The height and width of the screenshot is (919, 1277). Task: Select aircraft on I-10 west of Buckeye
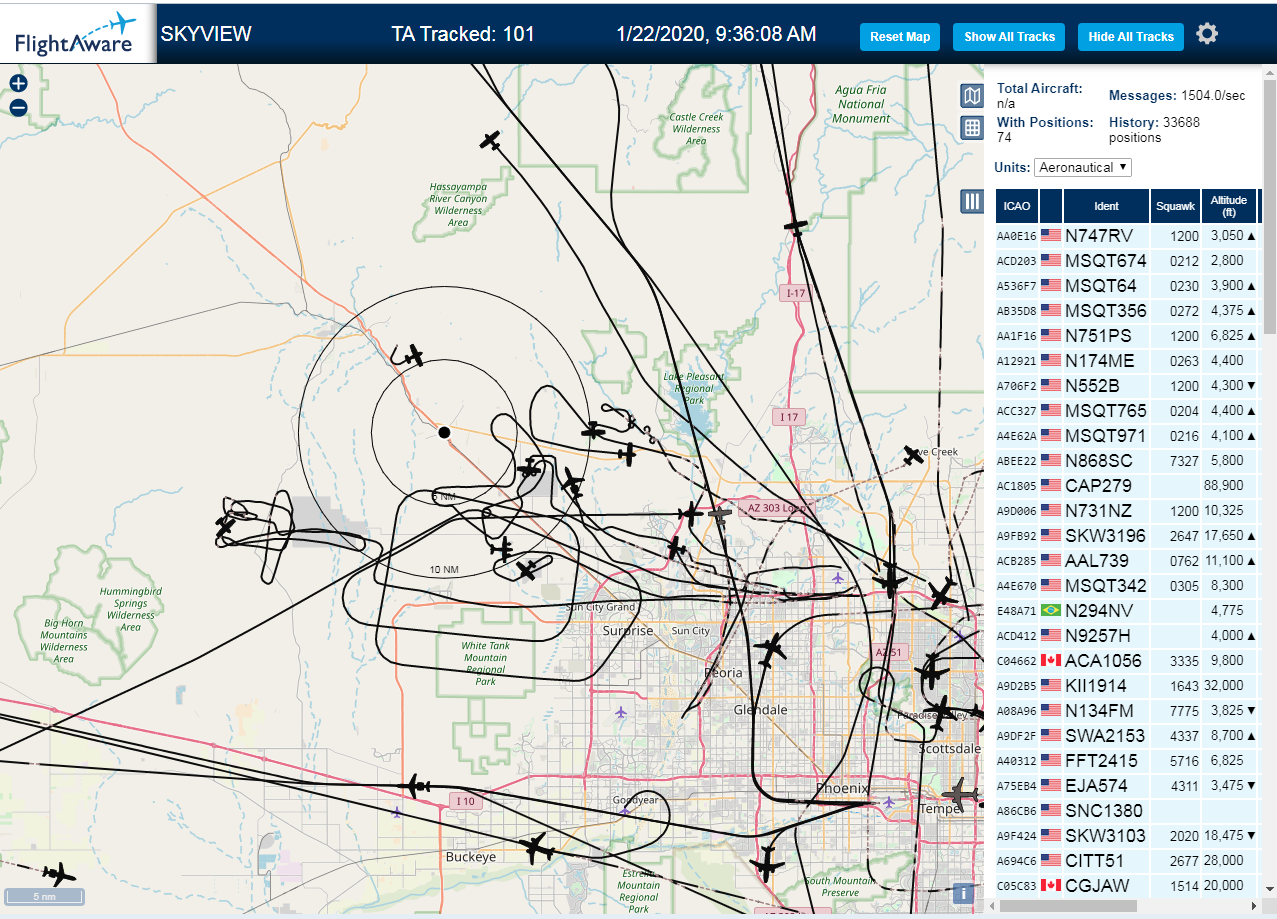[x=415, y=786]
